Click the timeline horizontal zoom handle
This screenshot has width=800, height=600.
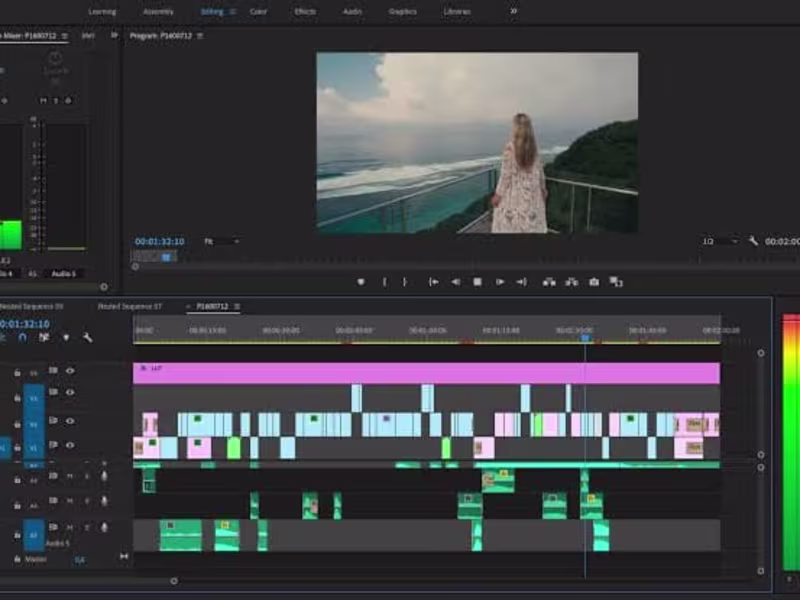[x=174, y=581]
